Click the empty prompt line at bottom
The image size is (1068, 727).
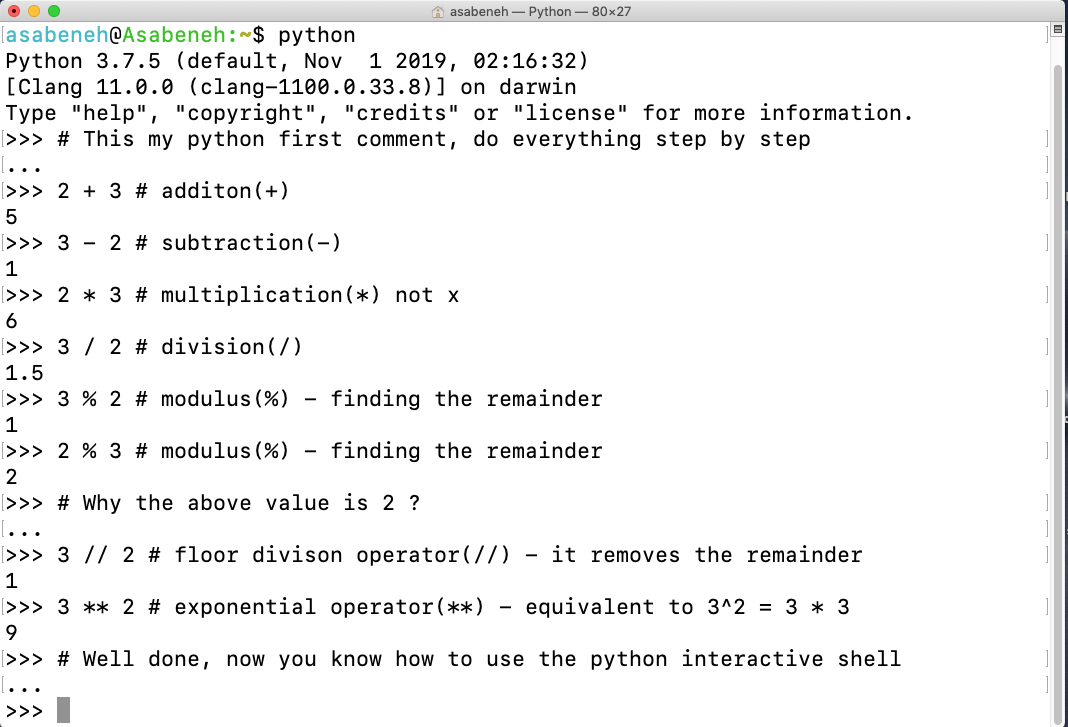click(x=25, y=709)
